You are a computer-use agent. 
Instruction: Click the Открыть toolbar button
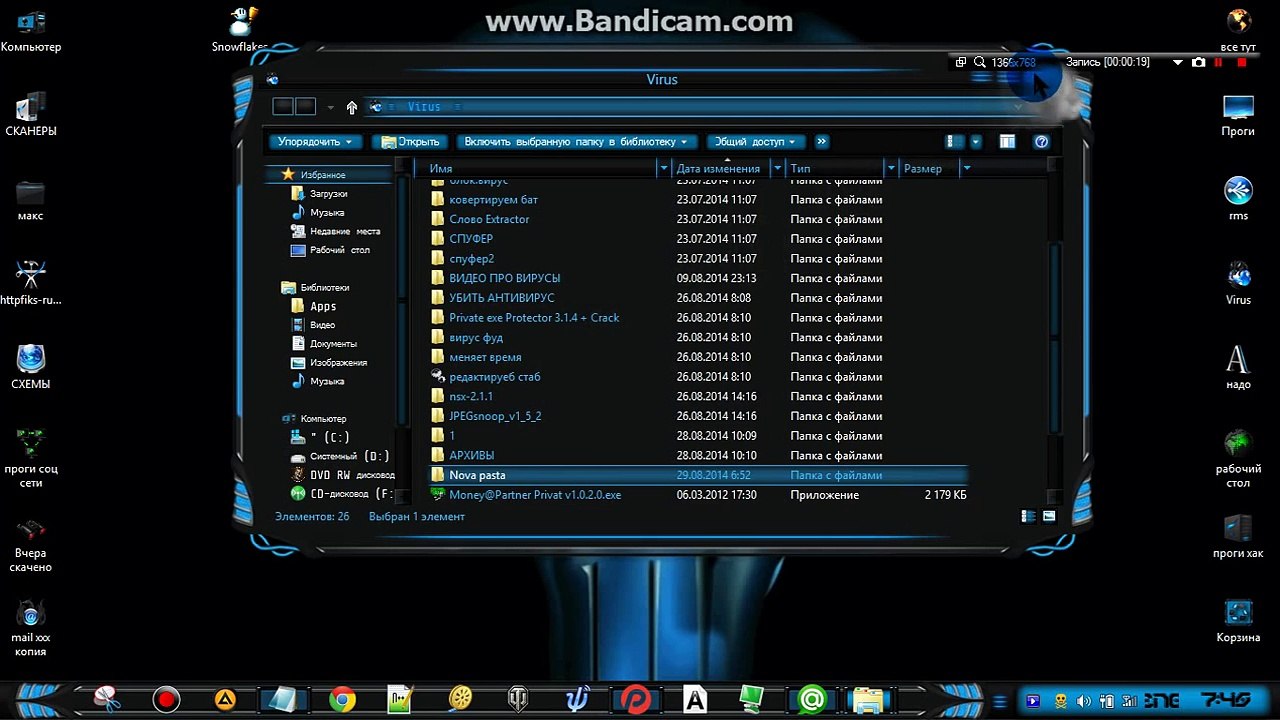point(411,142)
